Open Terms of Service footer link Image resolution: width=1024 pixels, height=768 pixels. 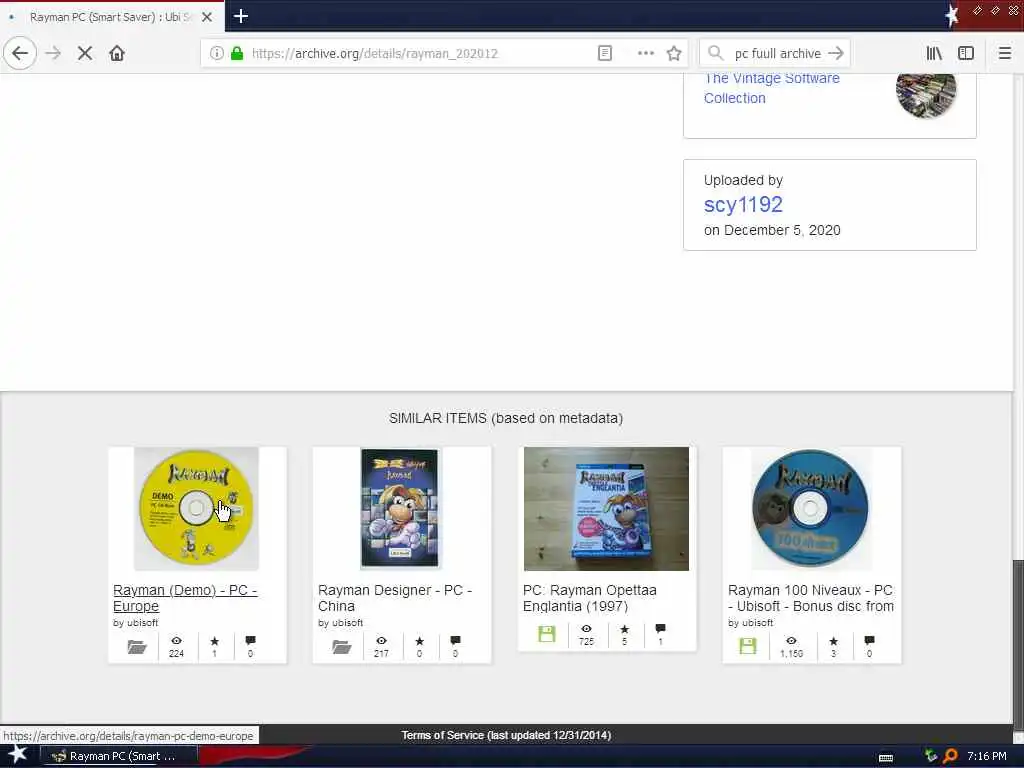click(x=506, y=735)
